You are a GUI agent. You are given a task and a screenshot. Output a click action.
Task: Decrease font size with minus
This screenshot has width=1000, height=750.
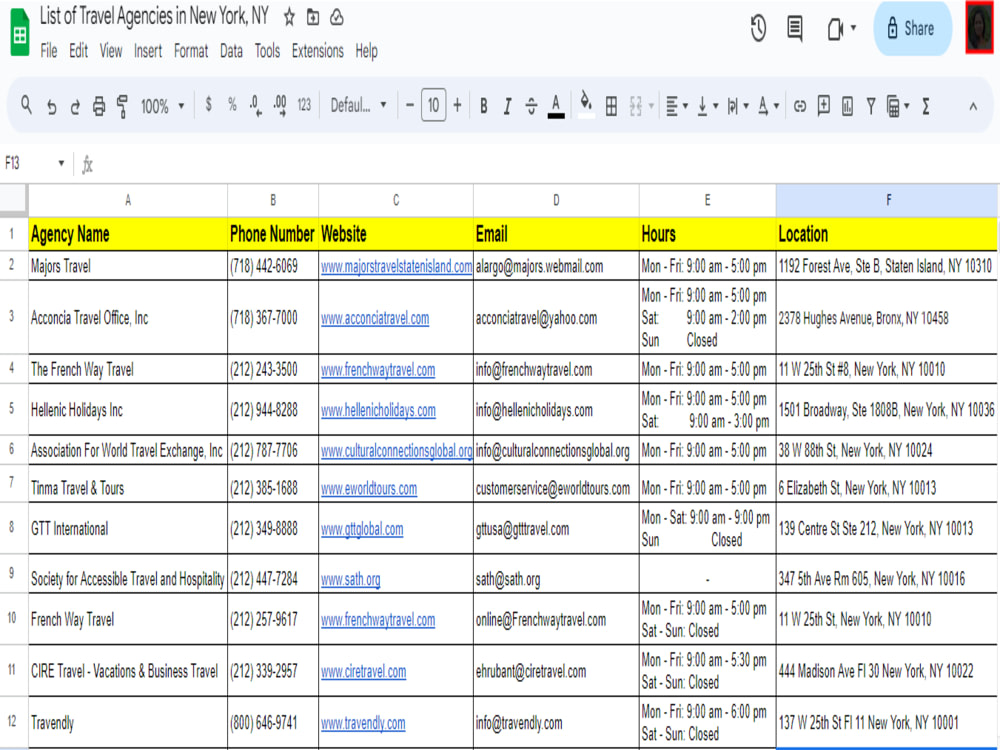(410, 105)
